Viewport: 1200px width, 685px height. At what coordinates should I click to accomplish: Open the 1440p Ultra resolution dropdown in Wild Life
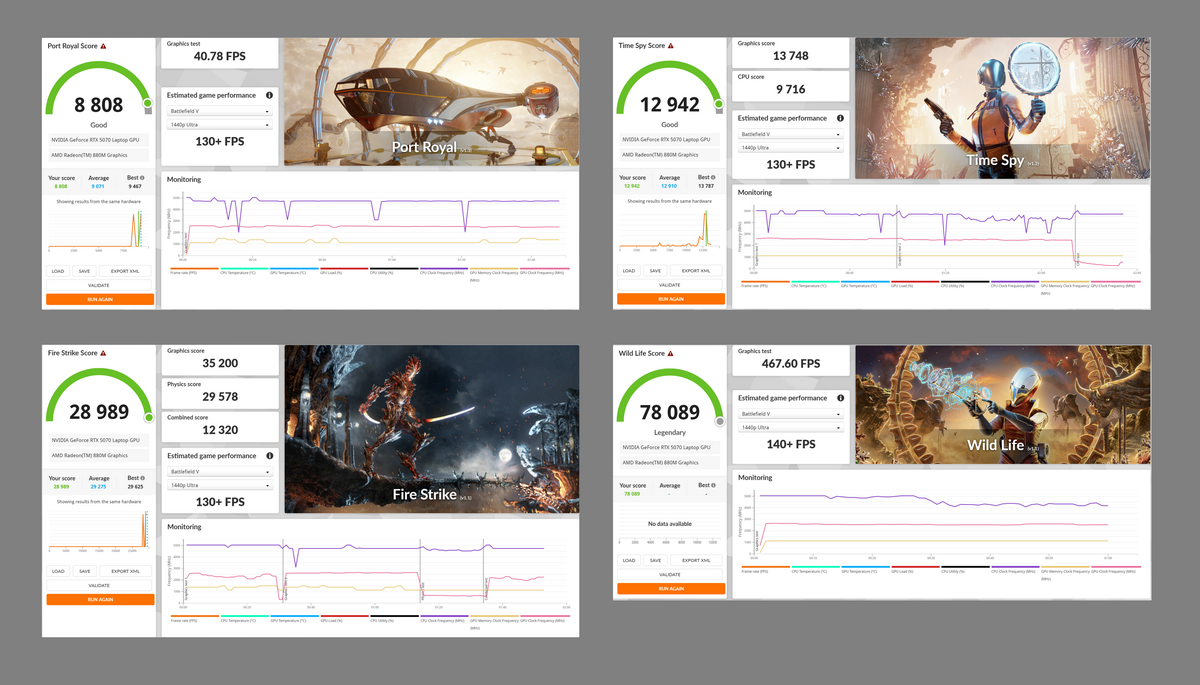[790, 427]
